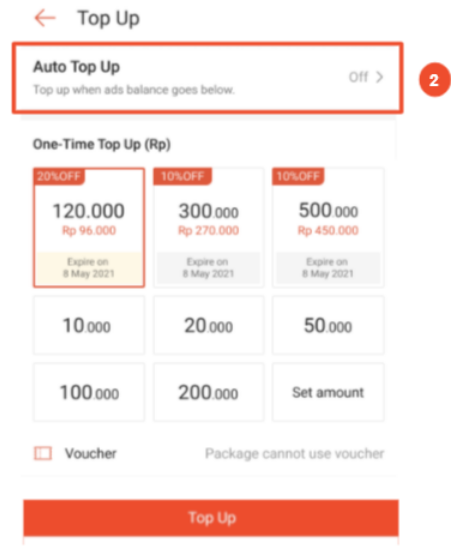This screenshot has width=462, height=557.
Task: Click the voucher ticket icon
Action: pyautogui.click(x=43, y=453)
